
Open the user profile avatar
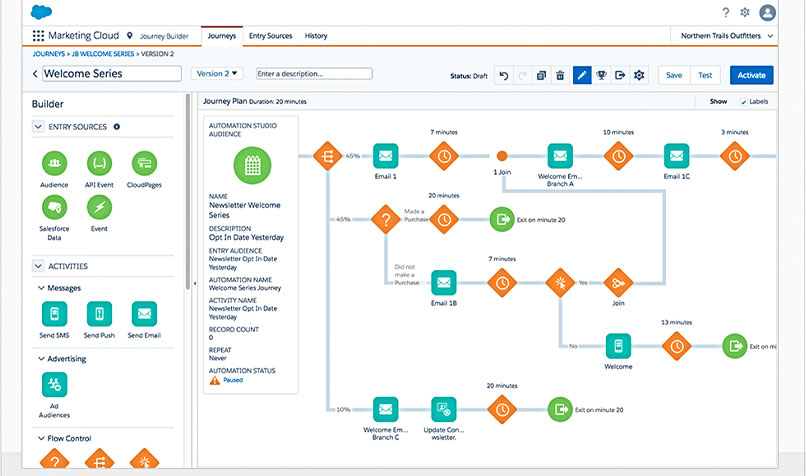pos(767,12)
